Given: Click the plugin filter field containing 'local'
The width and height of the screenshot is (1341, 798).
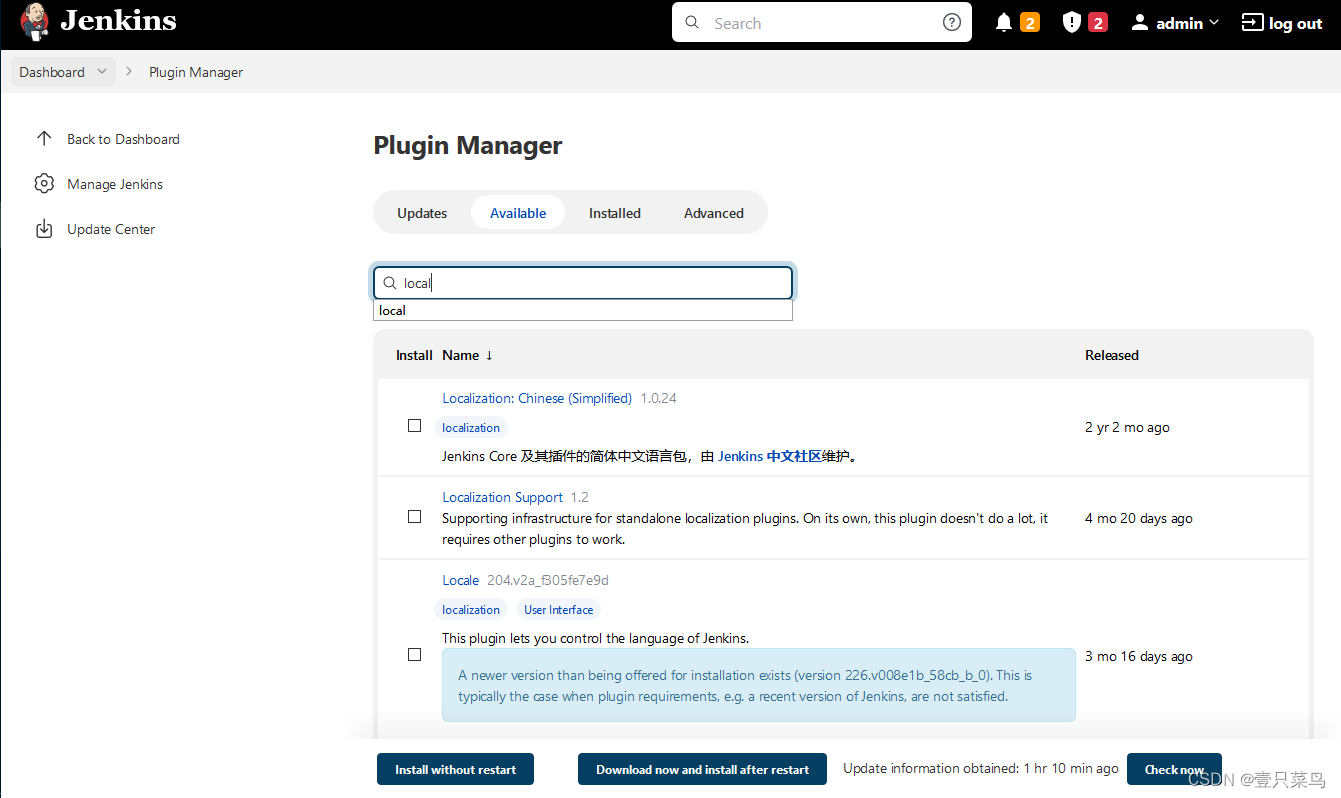Looking at the screenshot, I should (x=583, y=283).
